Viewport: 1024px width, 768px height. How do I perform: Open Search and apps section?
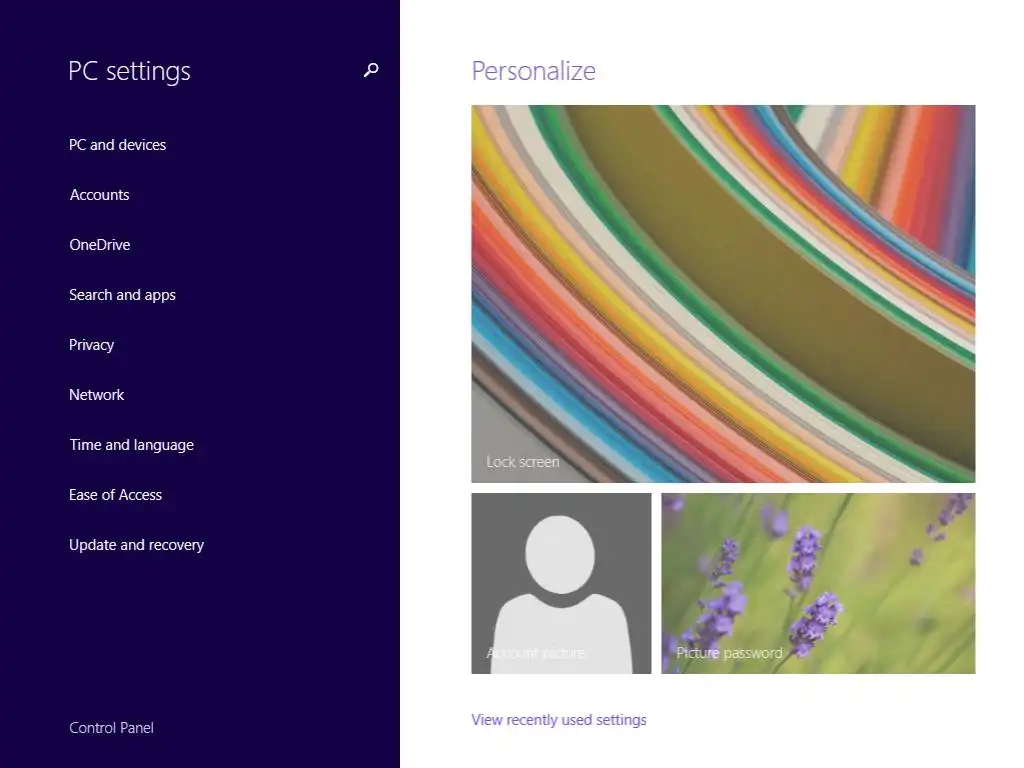122,295
